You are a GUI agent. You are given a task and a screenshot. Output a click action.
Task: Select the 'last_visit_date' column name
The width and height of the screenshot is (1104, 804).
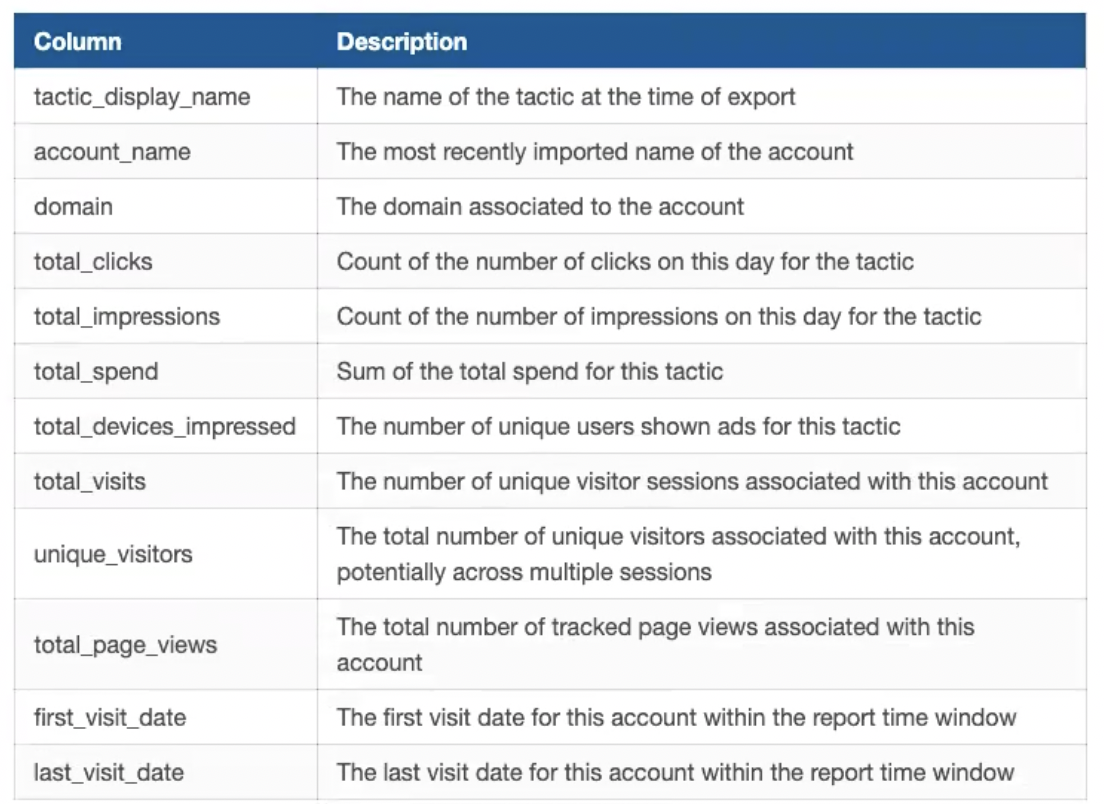pos(108,772)
